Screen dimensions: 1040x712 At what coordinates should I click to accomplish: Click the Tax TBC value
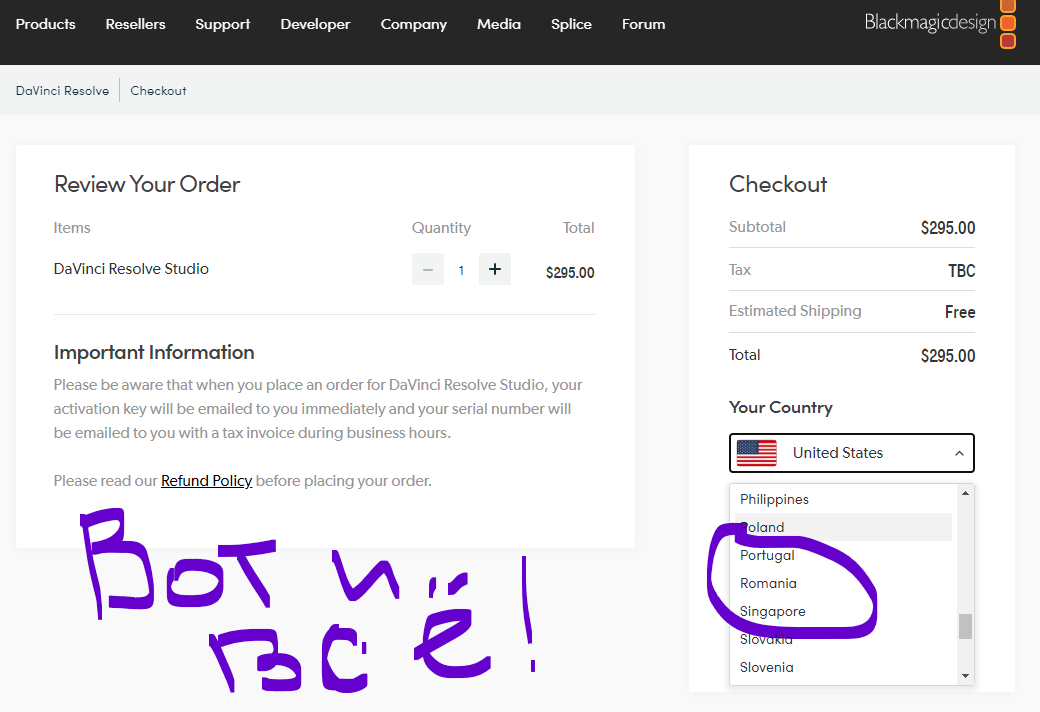(x=962, y=271)
